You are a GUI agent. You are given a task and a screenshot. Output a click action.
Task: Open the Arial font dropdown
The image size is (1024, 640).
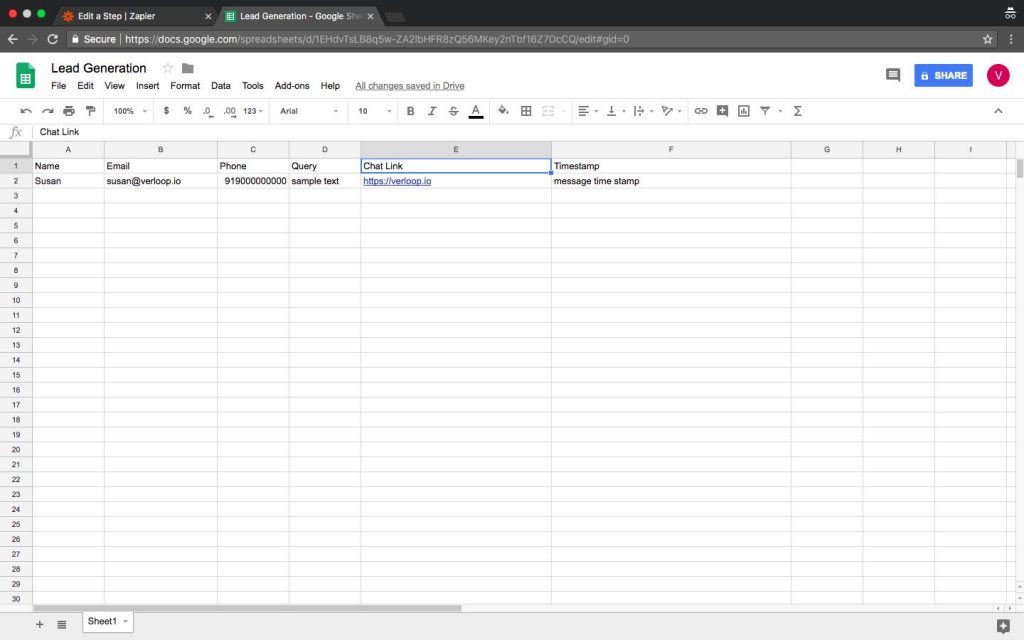point(309,111)
